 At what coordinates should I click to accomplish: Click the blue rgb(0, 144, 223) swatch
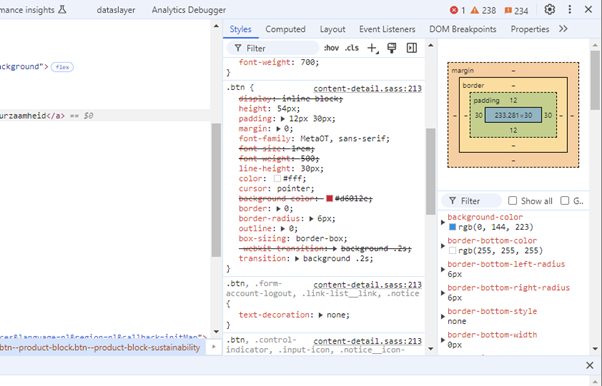pos(452,227)
